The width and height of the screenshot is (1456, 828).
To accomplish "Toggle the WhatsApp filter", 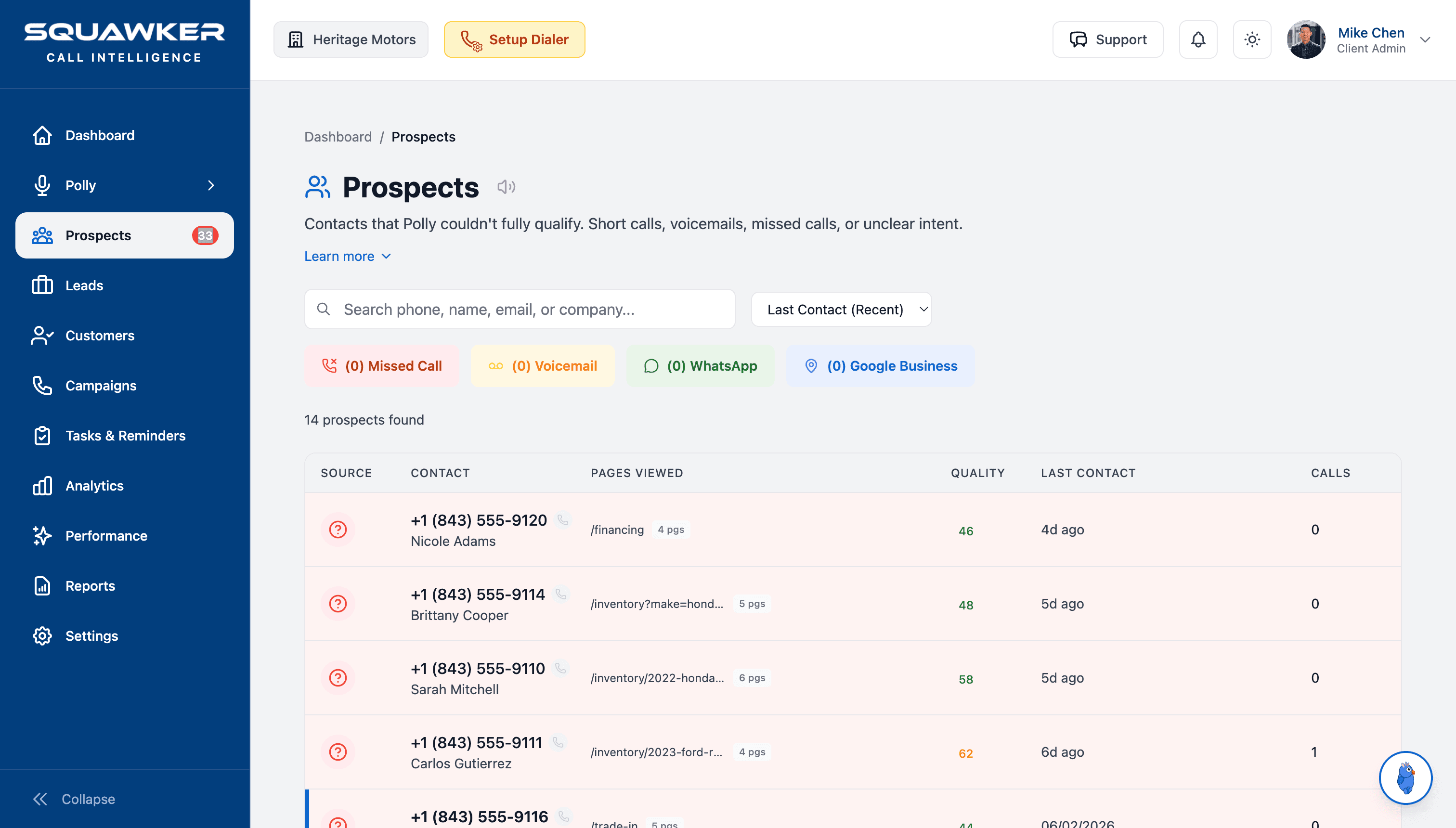I will click(700, 366).
